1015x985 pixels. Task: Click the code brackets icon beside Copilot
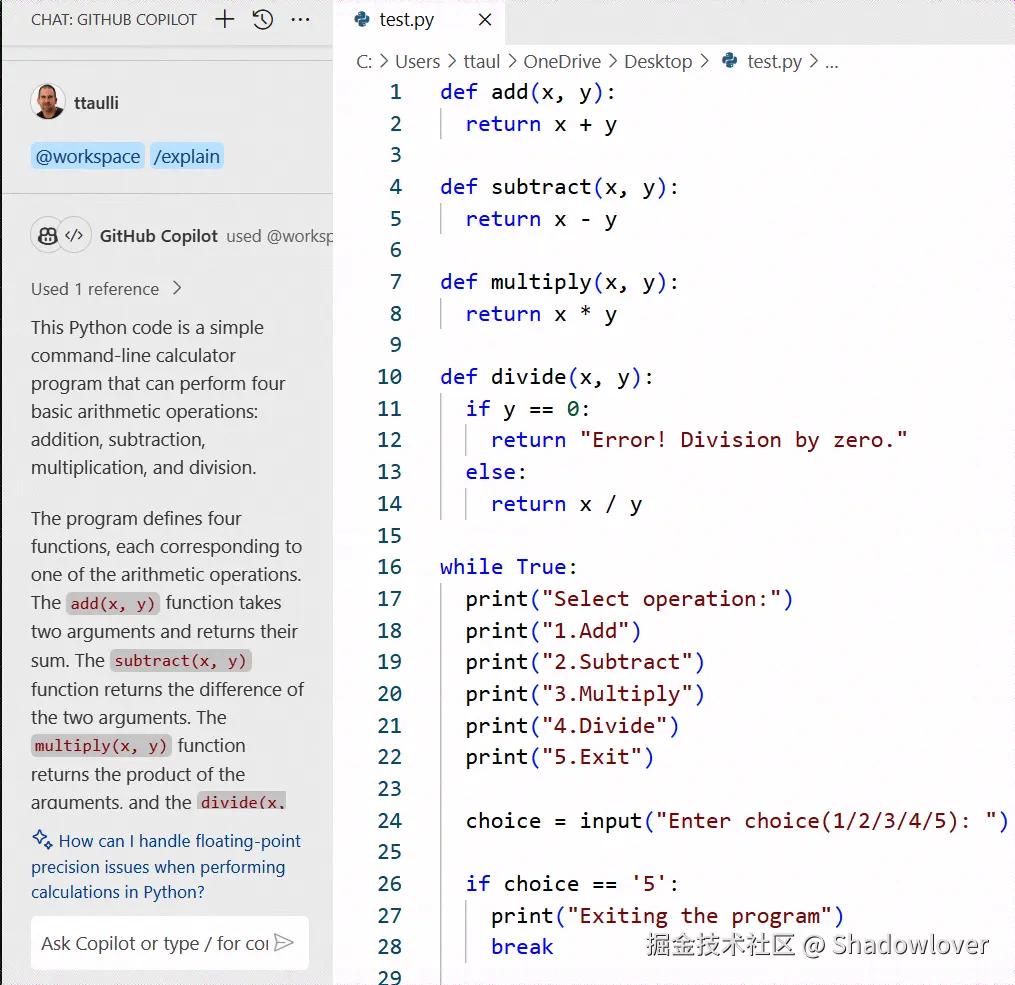(x=74, y=235)
